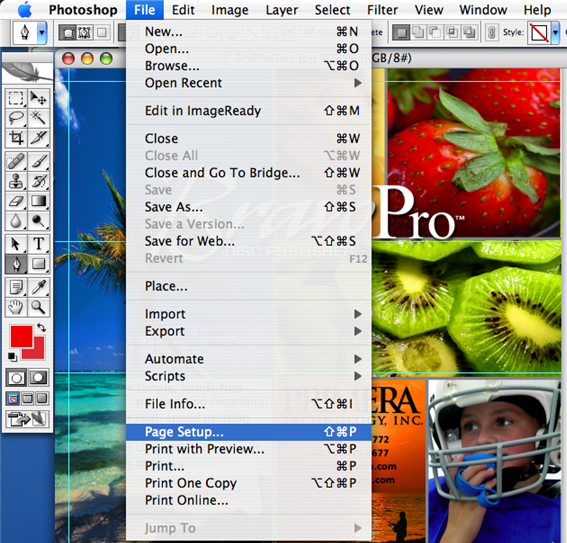Select the Lasso tool
This screenshot has width=567, height=543.
[16, 118]
